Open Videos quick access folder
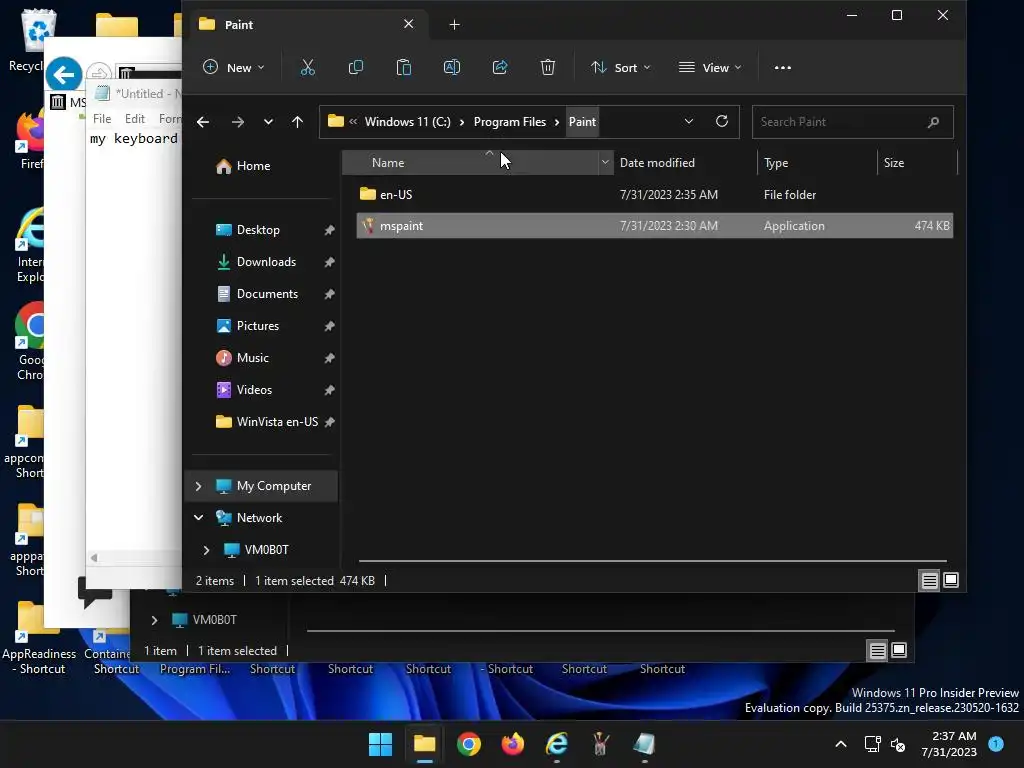Viewport: 1024px width, 768px height. point(254,390)
